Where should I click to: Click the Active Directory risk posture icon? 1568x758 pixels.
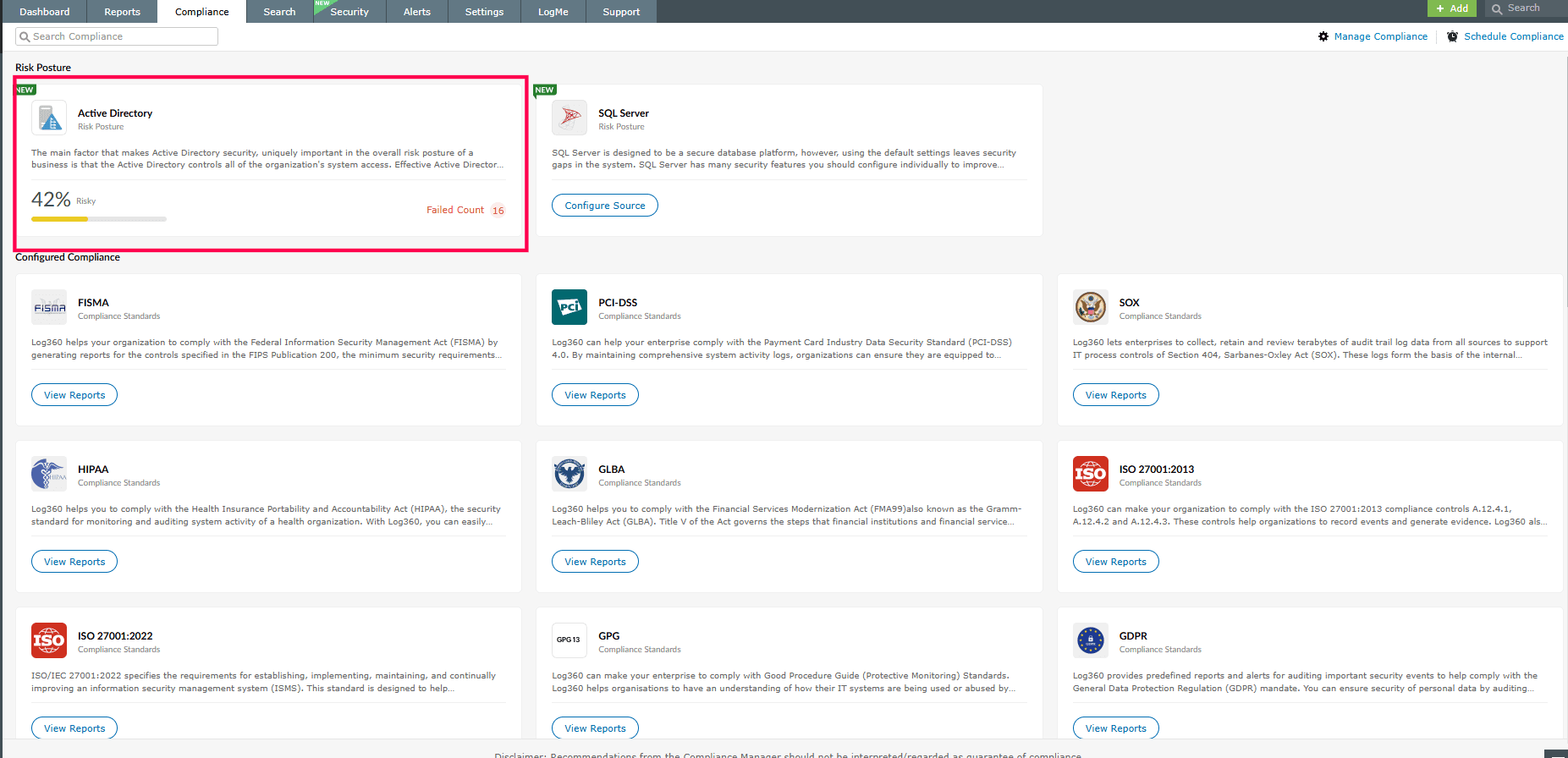pos(49,118)
